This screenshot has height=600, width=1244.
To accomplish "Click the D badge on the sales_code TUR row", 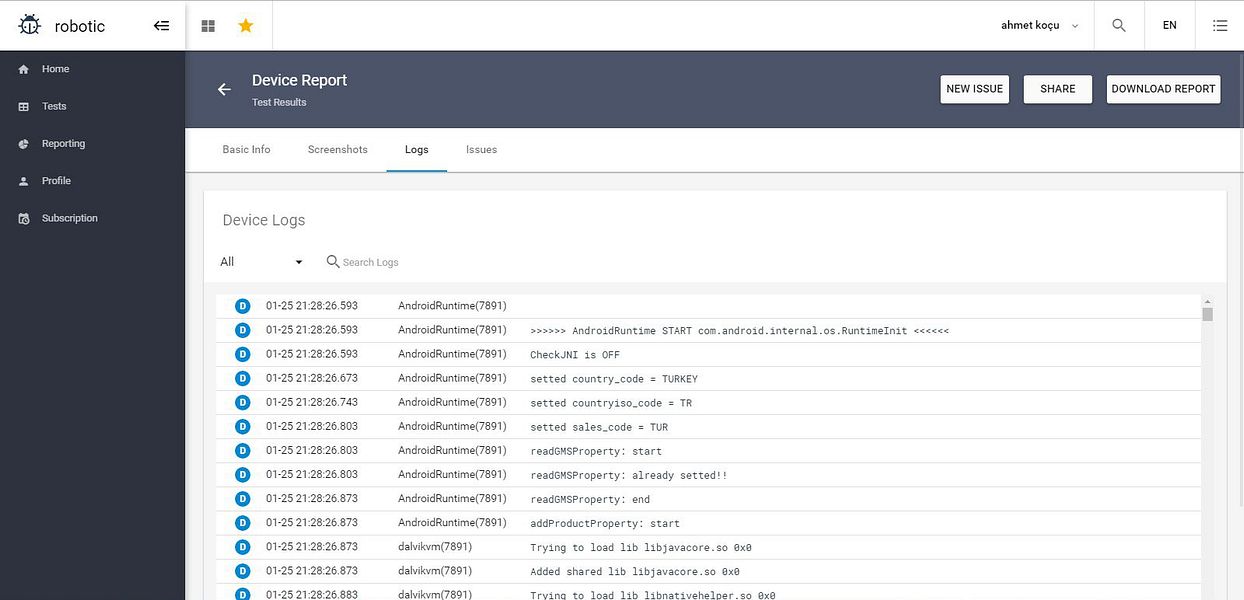I will pyautogui.click(x=242, y=426).
